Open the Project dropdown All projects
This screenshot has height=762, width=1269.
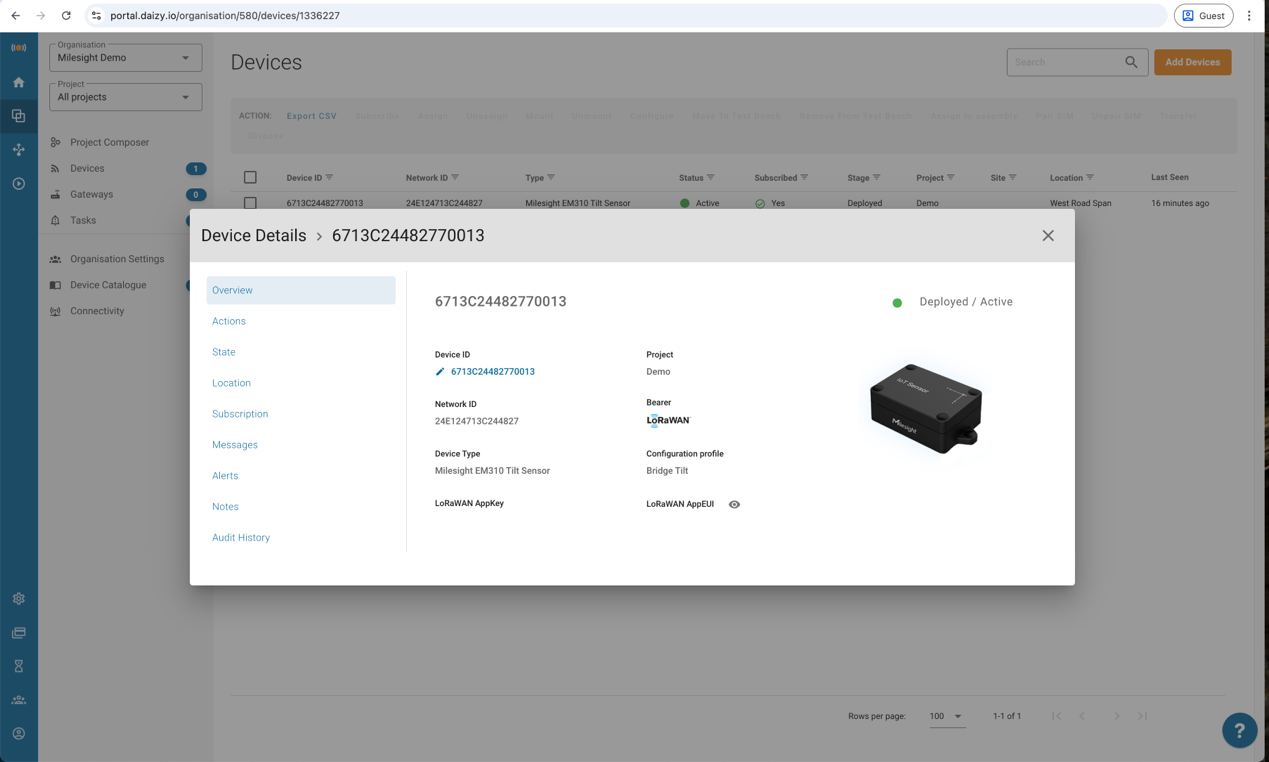tap(126, 97)
